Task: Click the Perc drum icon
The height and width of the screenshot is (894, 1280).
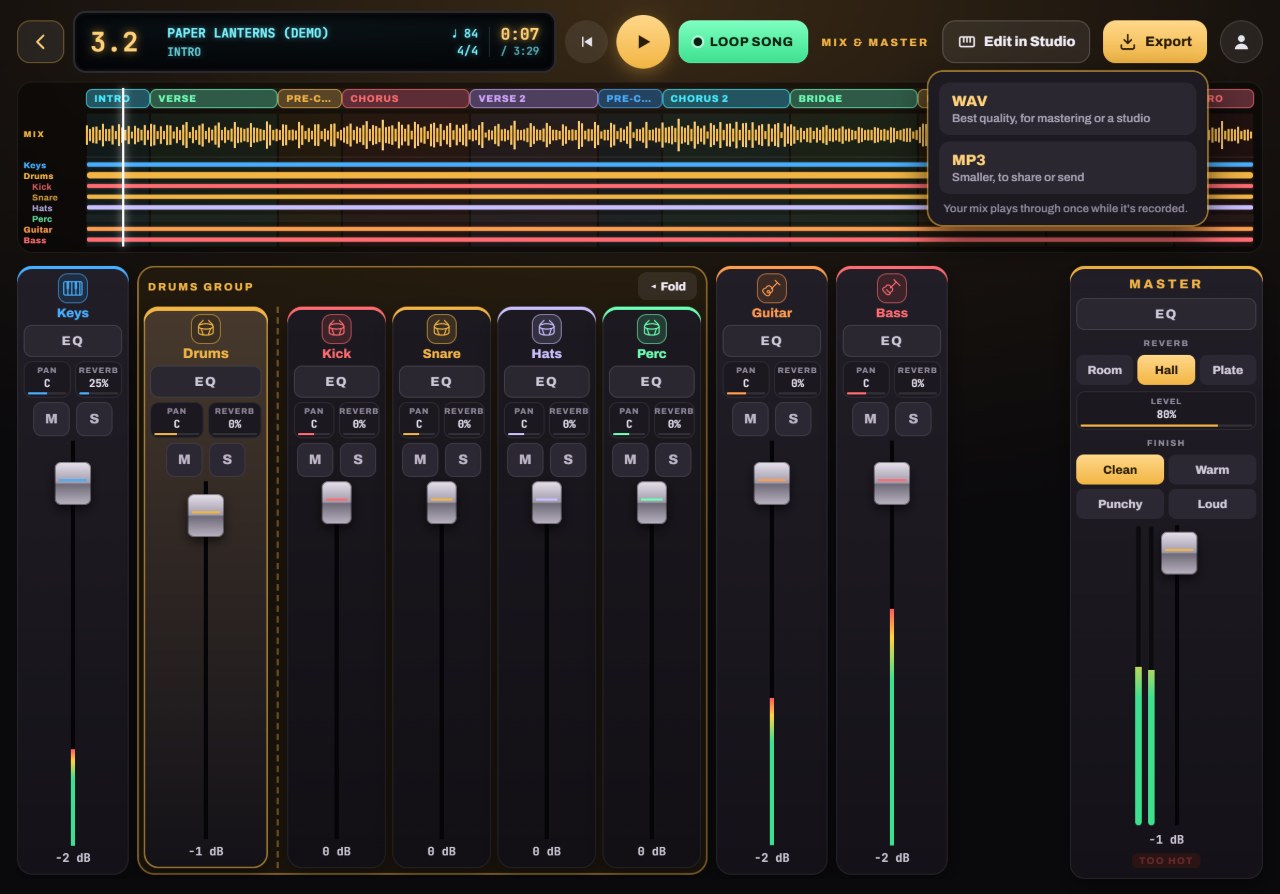Action: coord(651,328)
